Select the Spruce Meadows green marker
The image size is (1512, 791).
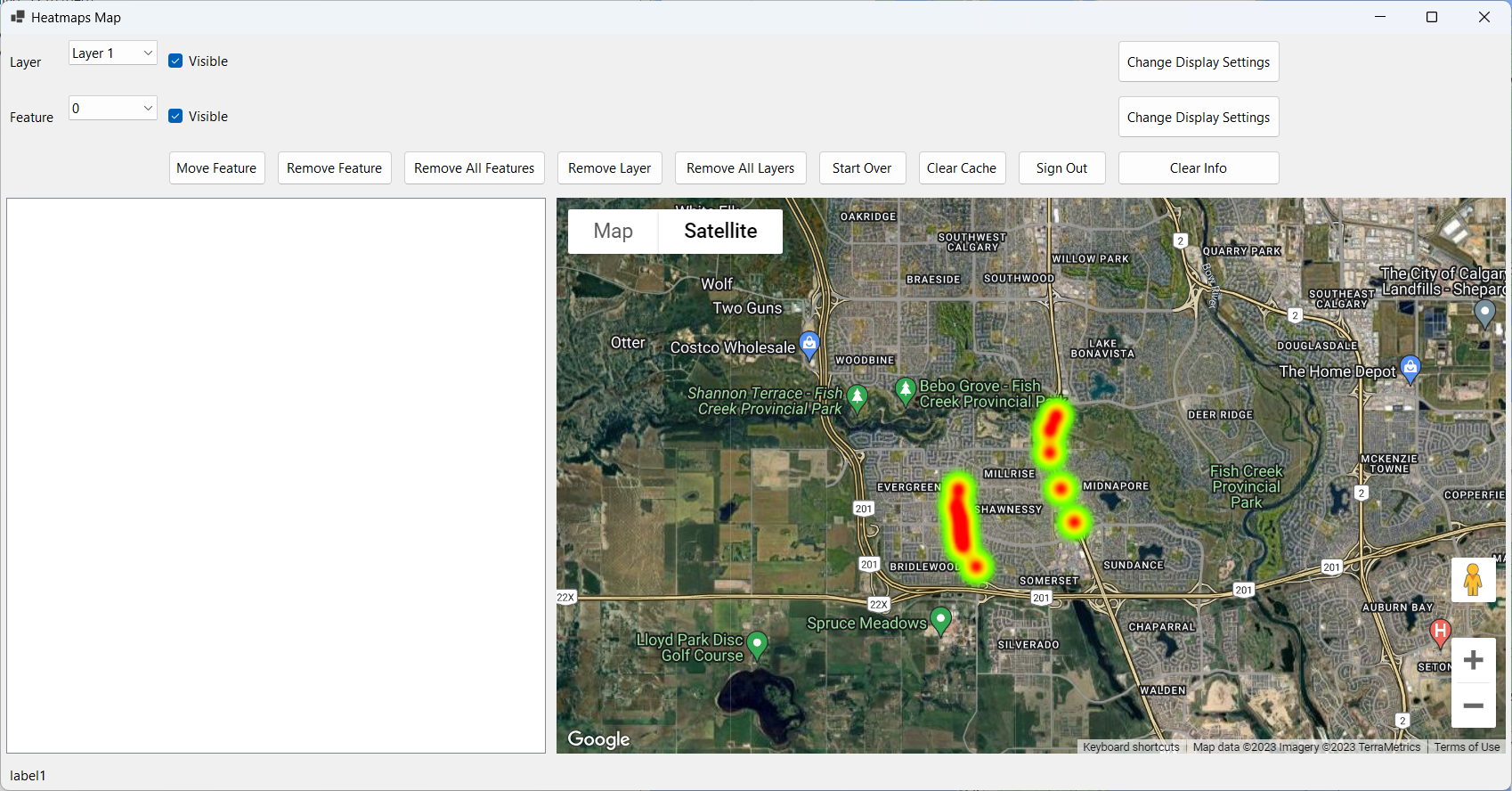(940, 619)
